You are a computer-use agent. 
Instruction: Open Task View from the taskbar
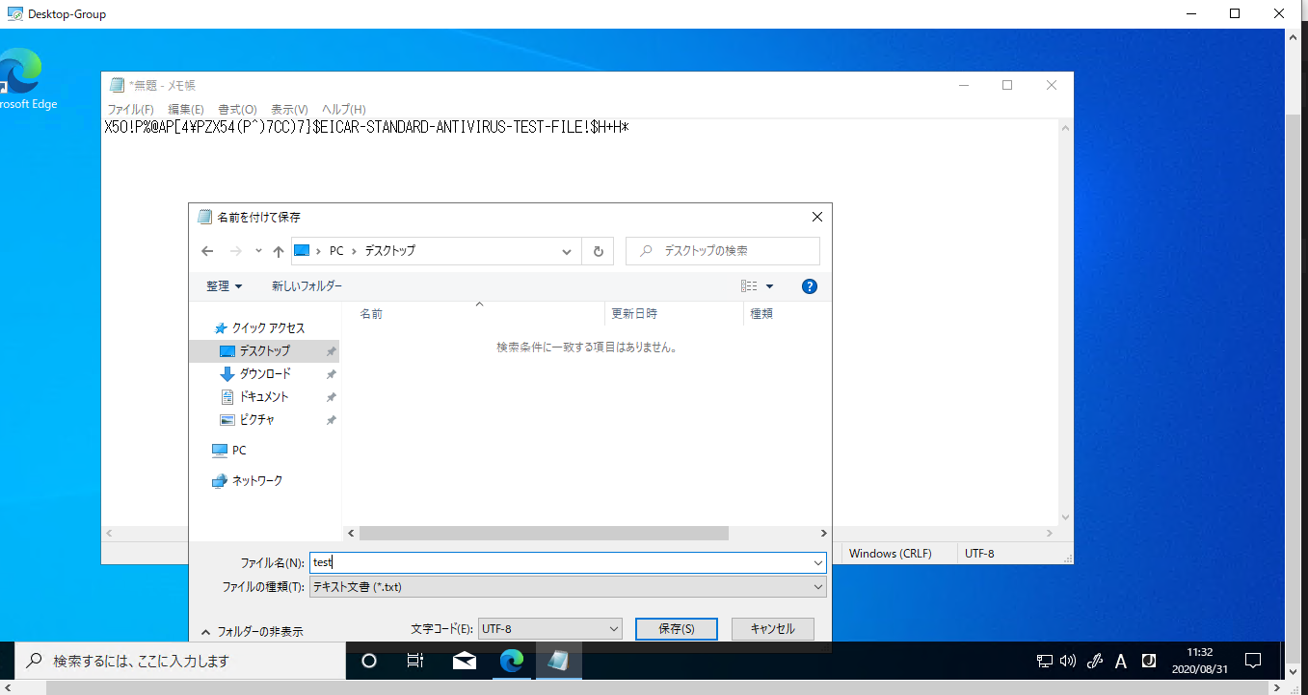click(x=415, y=661)
